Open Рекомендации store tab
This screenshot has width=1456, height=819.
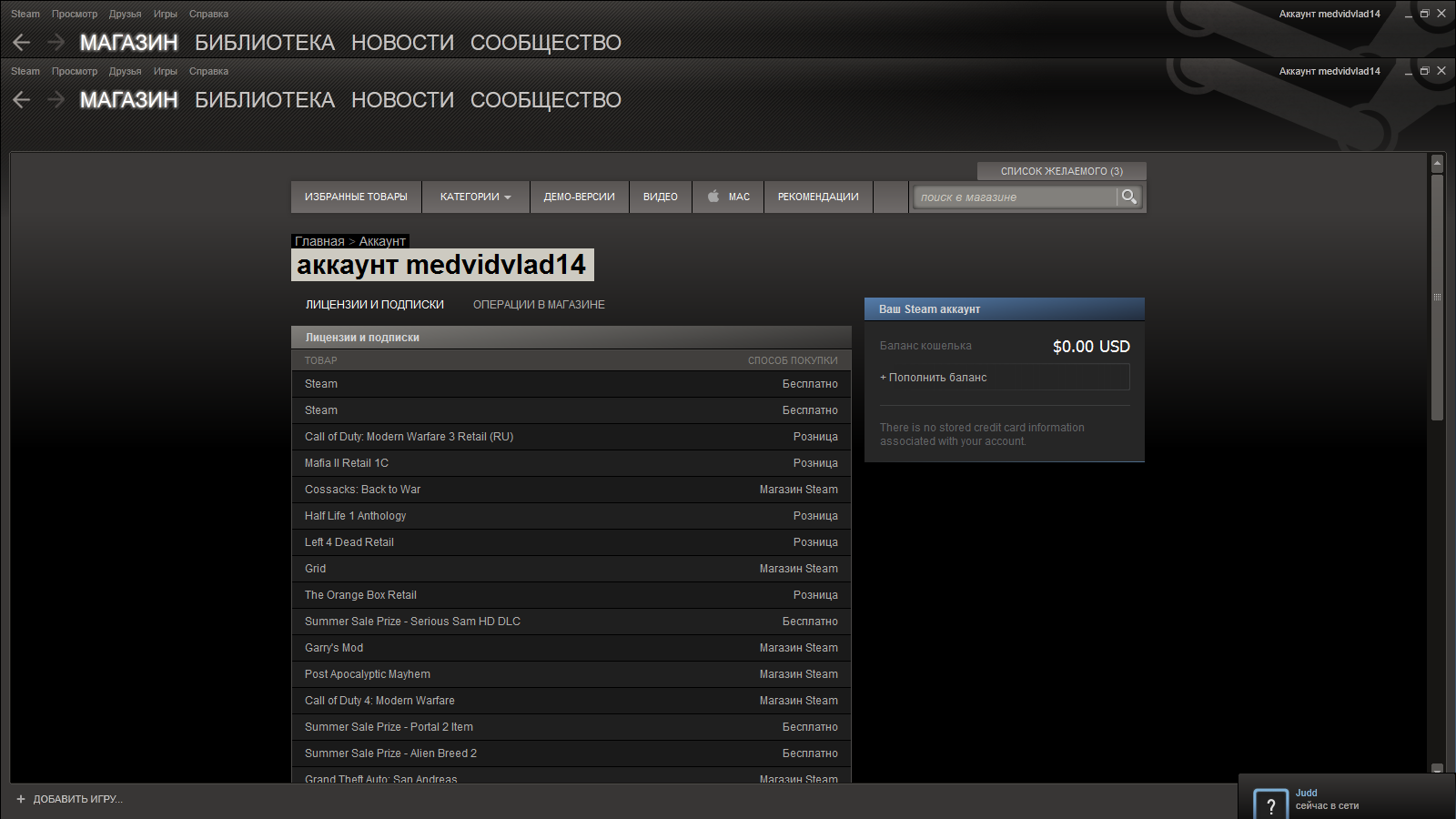[x=818, y=197]
